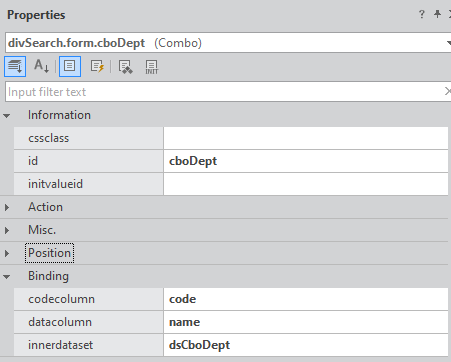Screen dimensions: 451x362
Task: Click the Properties panel title
Action: pyautogui.click(x=36, y=15)
